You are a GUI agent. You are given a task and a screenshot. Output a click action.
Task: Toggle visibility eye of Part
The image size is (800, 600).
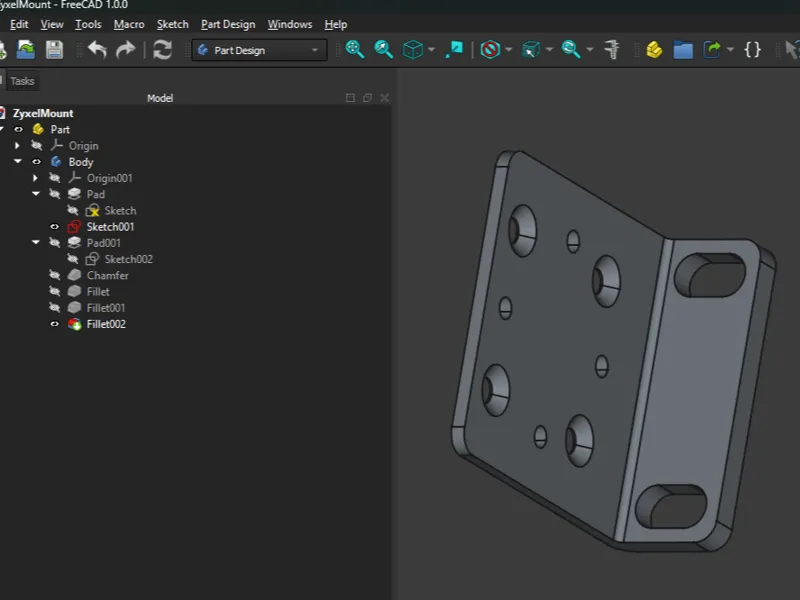pyautogui.click(x=18, y=129)
